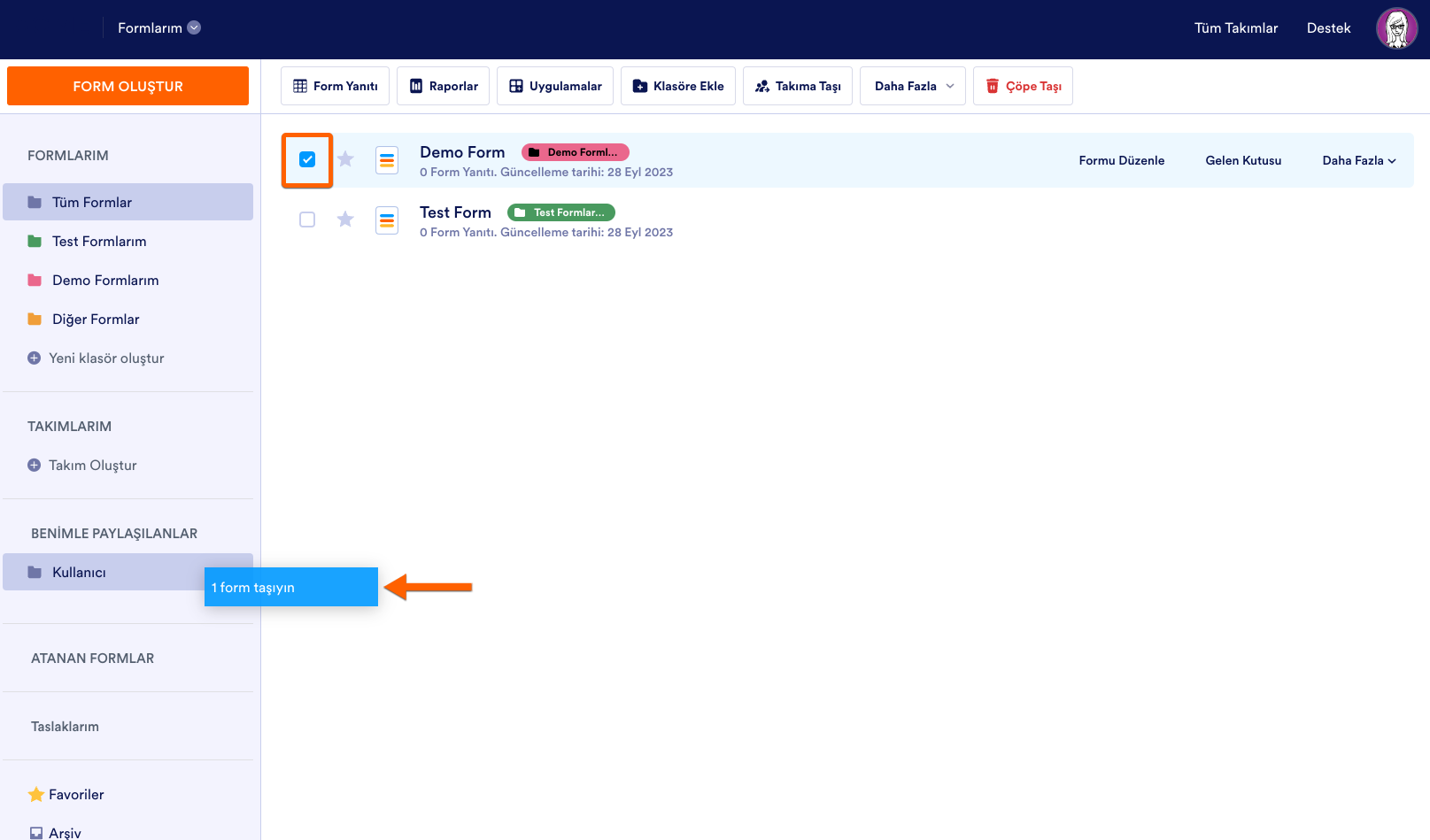Click the green Test Formlarım folder icon

[35, 242]
